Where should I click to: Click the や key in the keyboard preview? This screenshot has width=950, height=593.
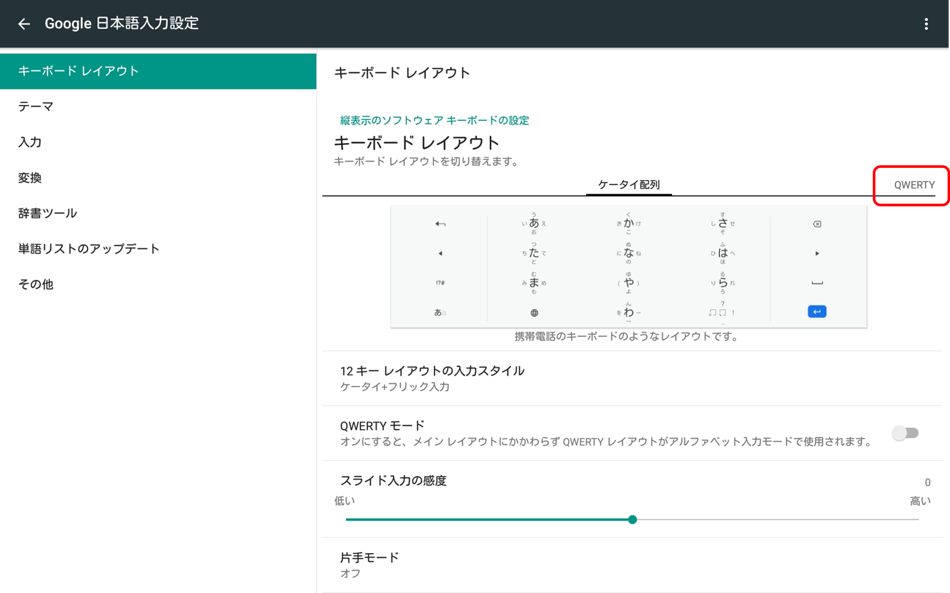coord(628,282)
